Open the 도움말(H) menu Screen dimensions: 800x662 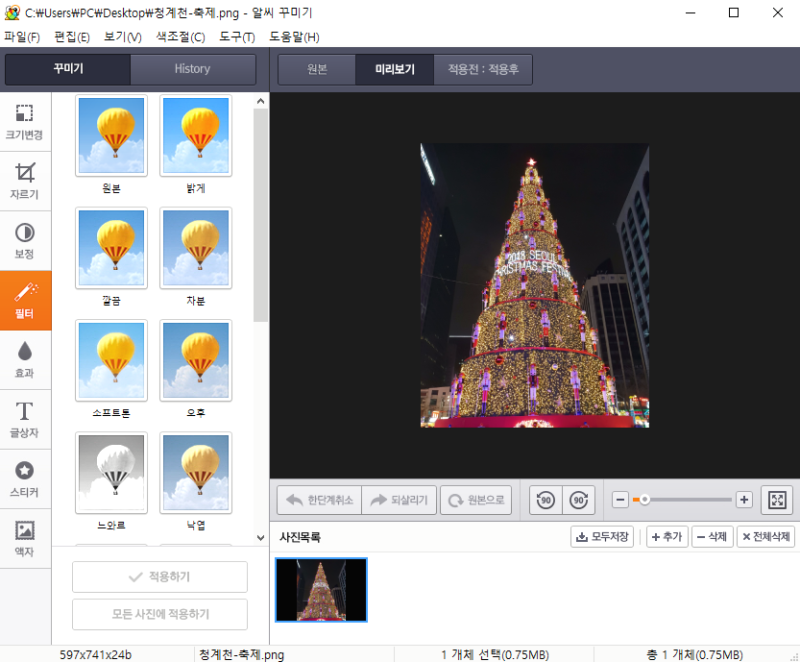coord(294,37)
